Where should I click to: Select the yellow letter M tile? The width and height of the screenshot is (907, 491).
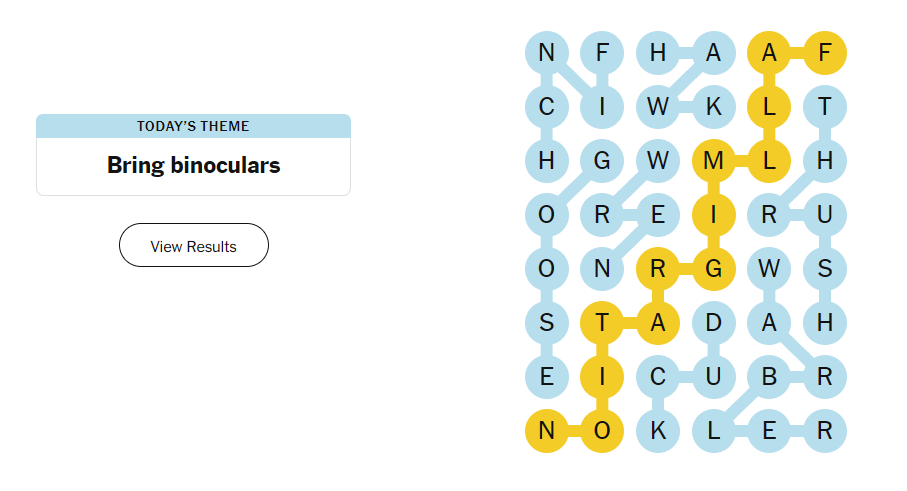click(x=713, y=160)
